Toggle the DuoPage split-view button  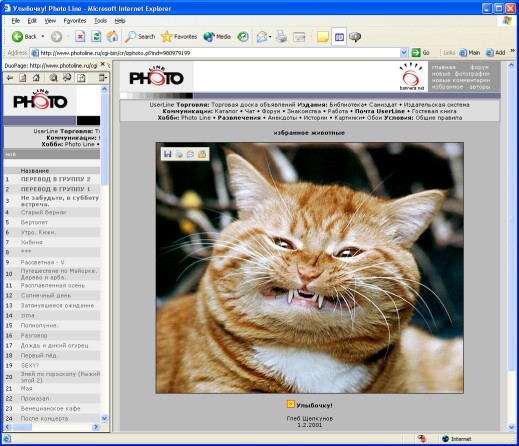click(x=339, y=37)
